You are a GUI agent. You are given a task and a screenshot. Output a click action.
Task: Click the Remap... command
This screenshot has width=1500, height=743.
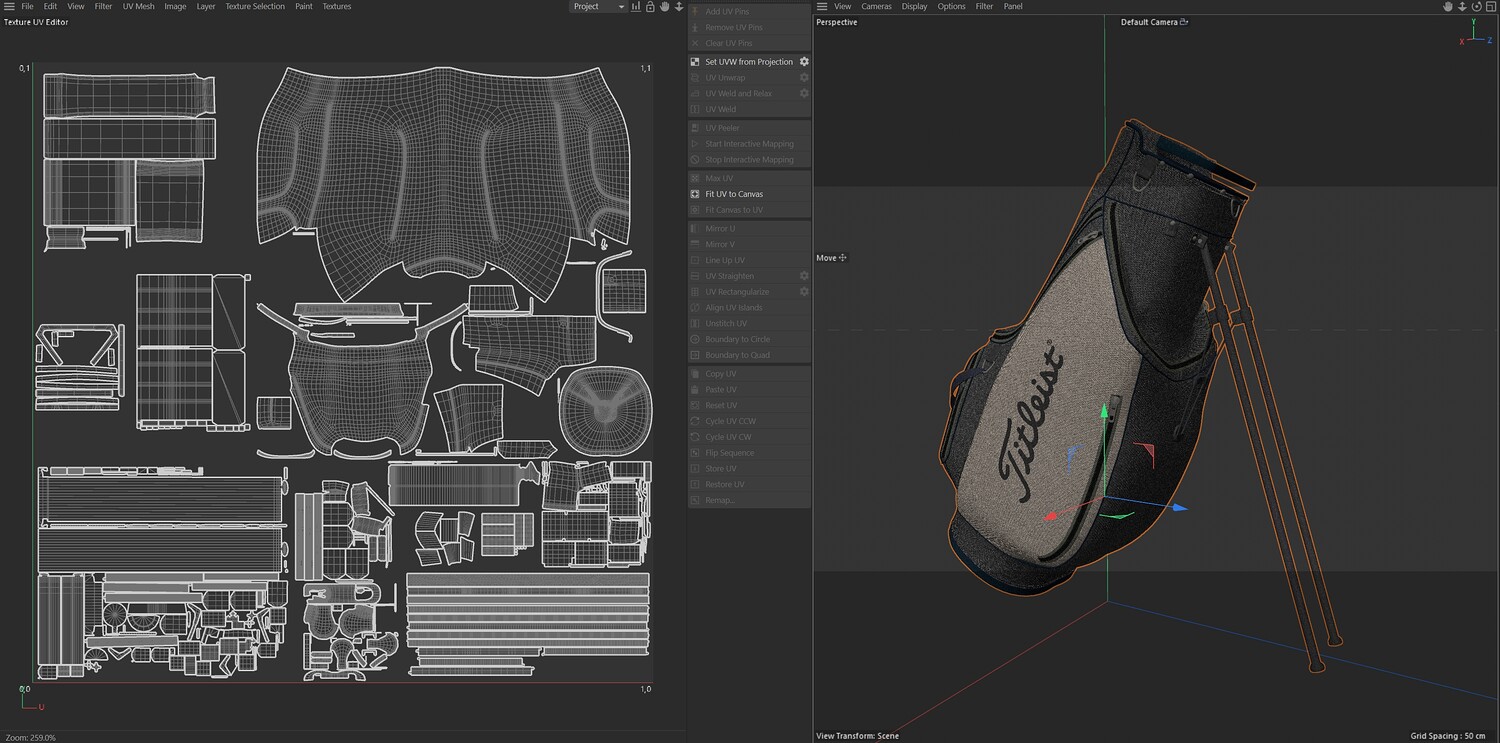coord(750,500)
